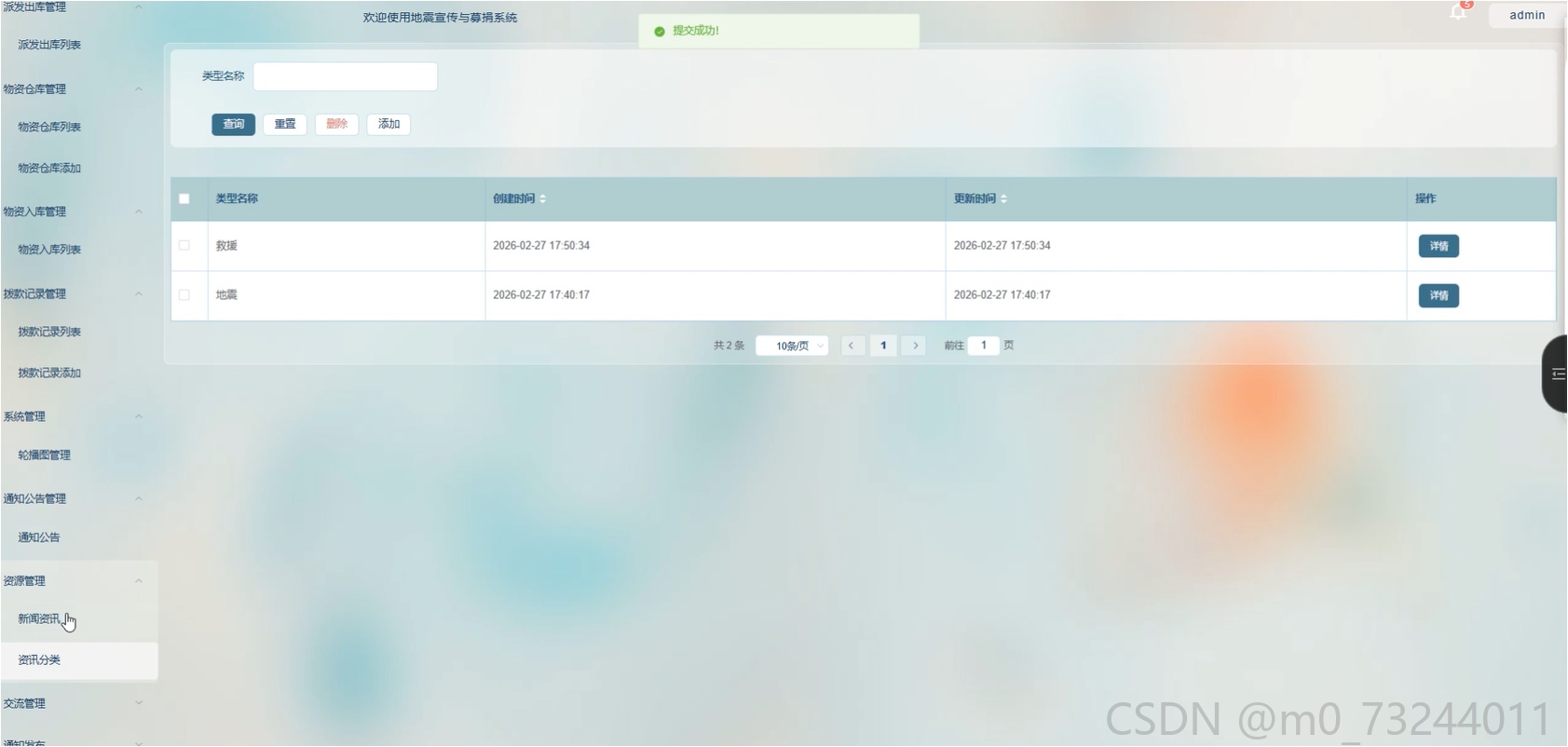This screenshot has width=1568, height=747.
Task: Click the 查询 search button
Action: [233, 124]
